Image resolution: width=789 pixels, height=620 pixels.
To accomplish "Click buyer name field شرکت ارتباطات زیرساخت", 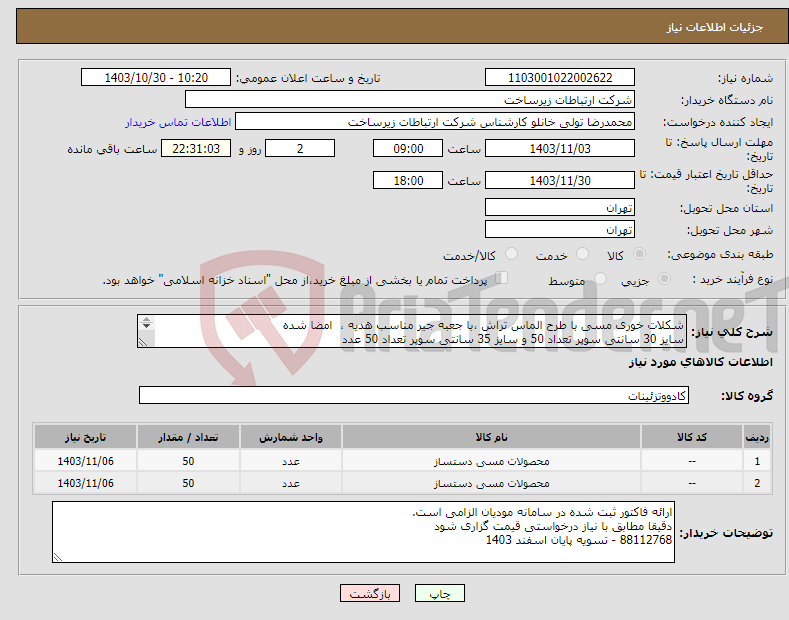I will point(410,100).
